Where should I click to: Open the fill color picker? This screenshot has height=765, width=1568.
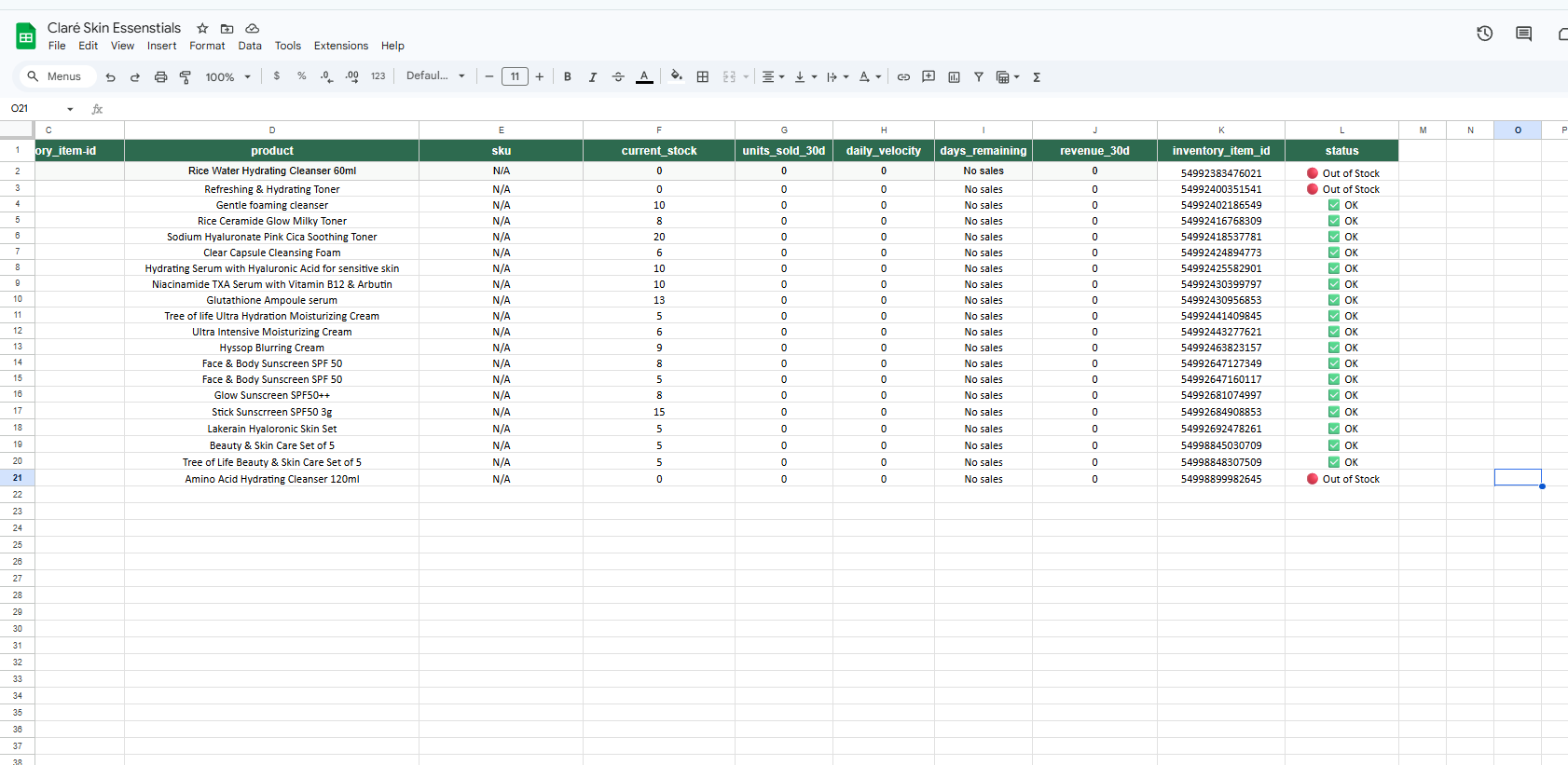(x=677, y=76)
